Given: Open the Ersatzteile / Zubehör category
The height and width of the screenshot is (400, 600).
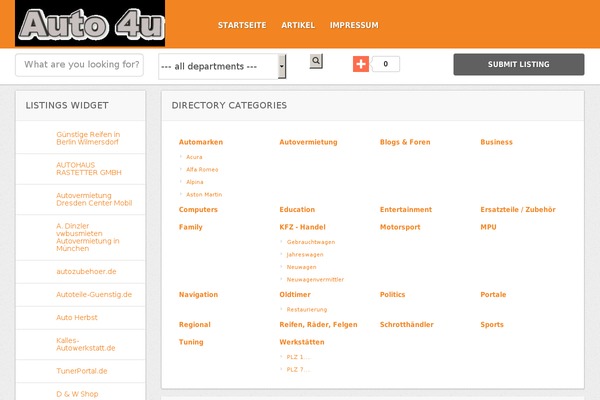Looking at the screenshot, I should pyautogui.click(x=518, y=209).
